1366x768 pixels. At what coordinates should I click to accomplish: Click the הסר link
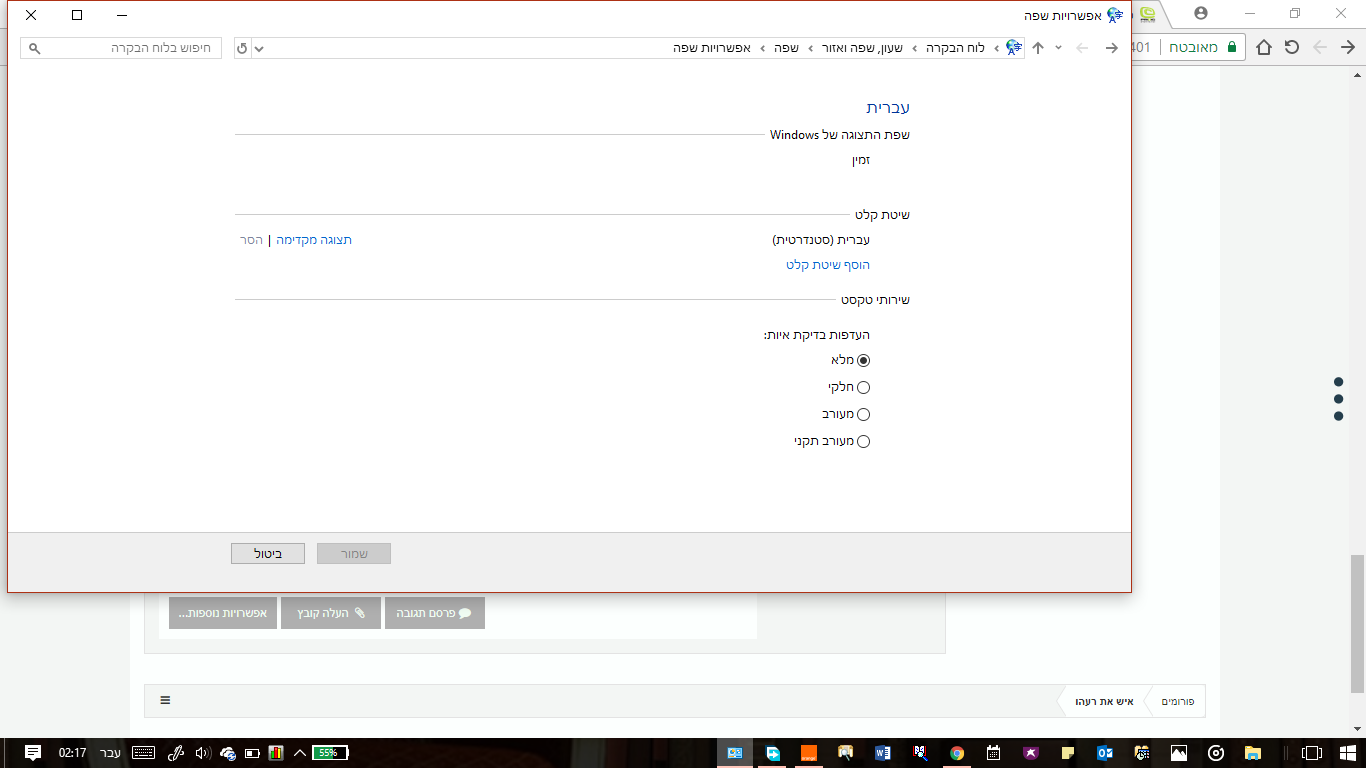[x=251, y=240]
